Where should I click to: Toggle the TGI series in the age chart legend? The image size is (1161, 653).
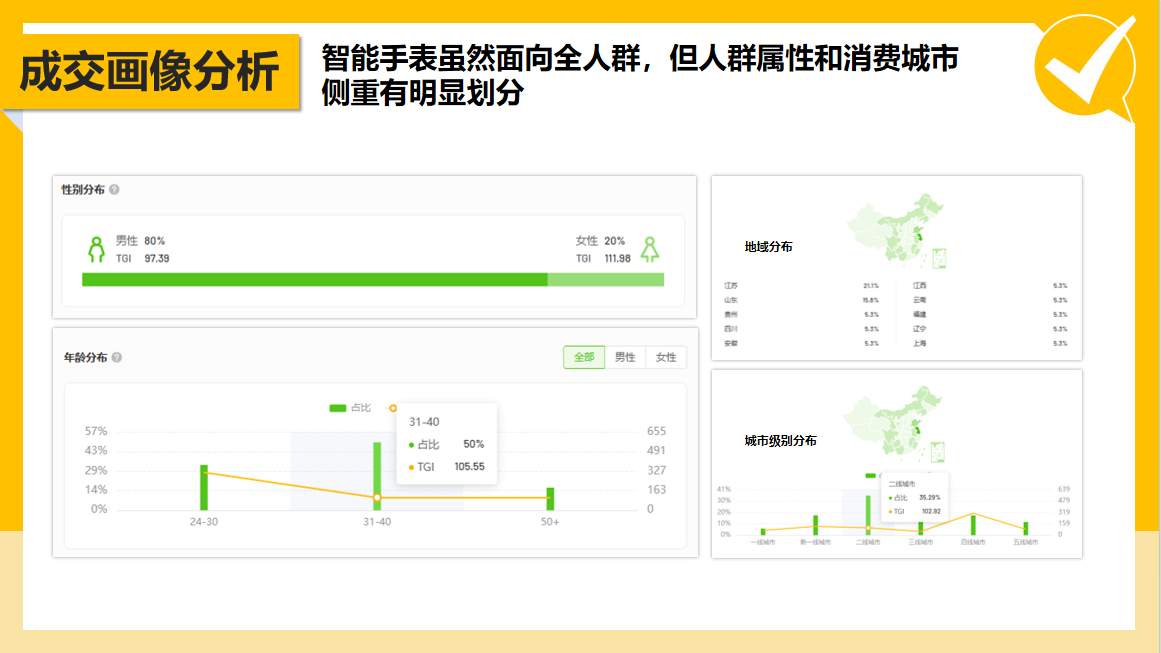pyautogui.click(x=393, y=408)
